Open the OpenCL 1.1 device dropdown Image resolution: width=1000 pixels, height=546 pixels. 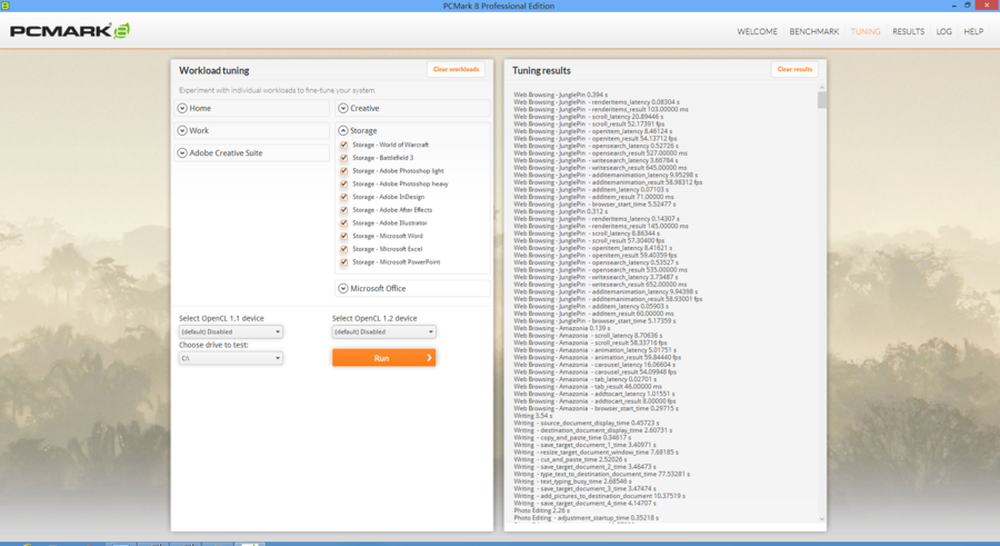coord(231,332)
